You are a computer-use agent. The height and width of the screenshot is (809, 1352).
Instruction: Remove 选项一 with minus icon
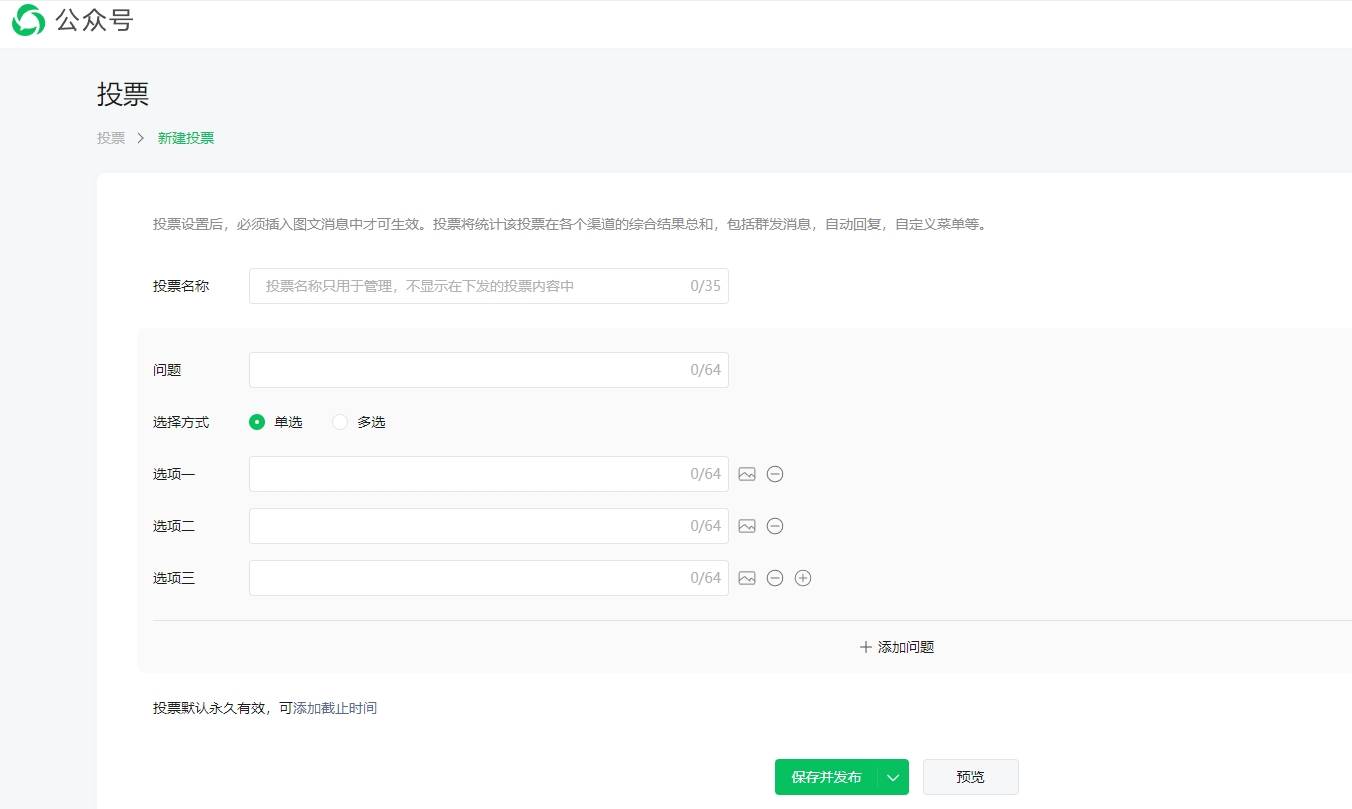(775, 474)
